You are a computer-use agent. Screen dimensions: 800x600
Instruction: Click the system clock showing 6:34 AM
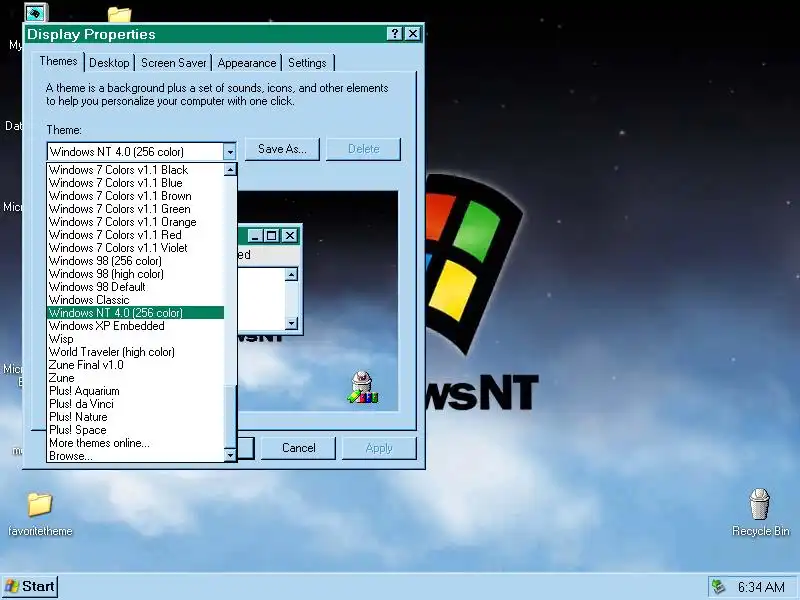point(761,587)
